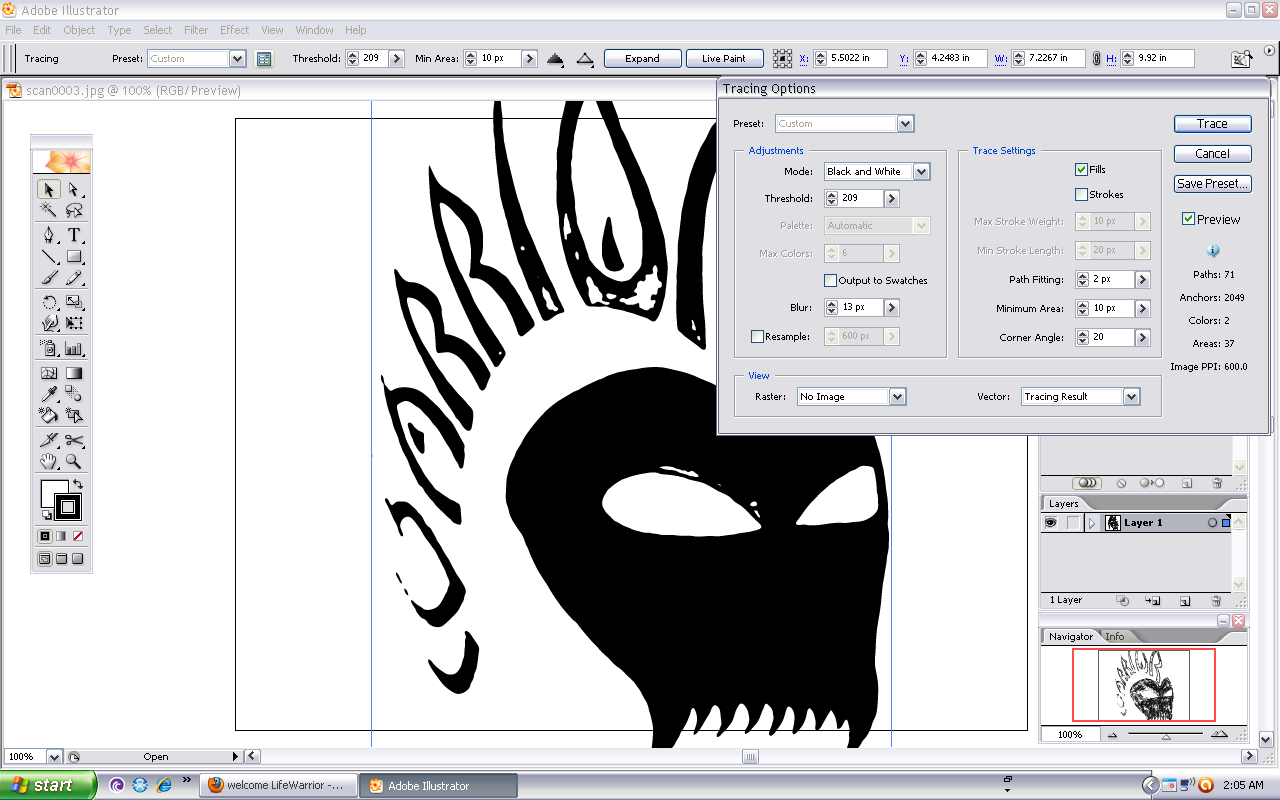The height and width of the screenshot is (800, 1280).
Task: Select the Rectangle tool
Action: [x=73, y=256]
